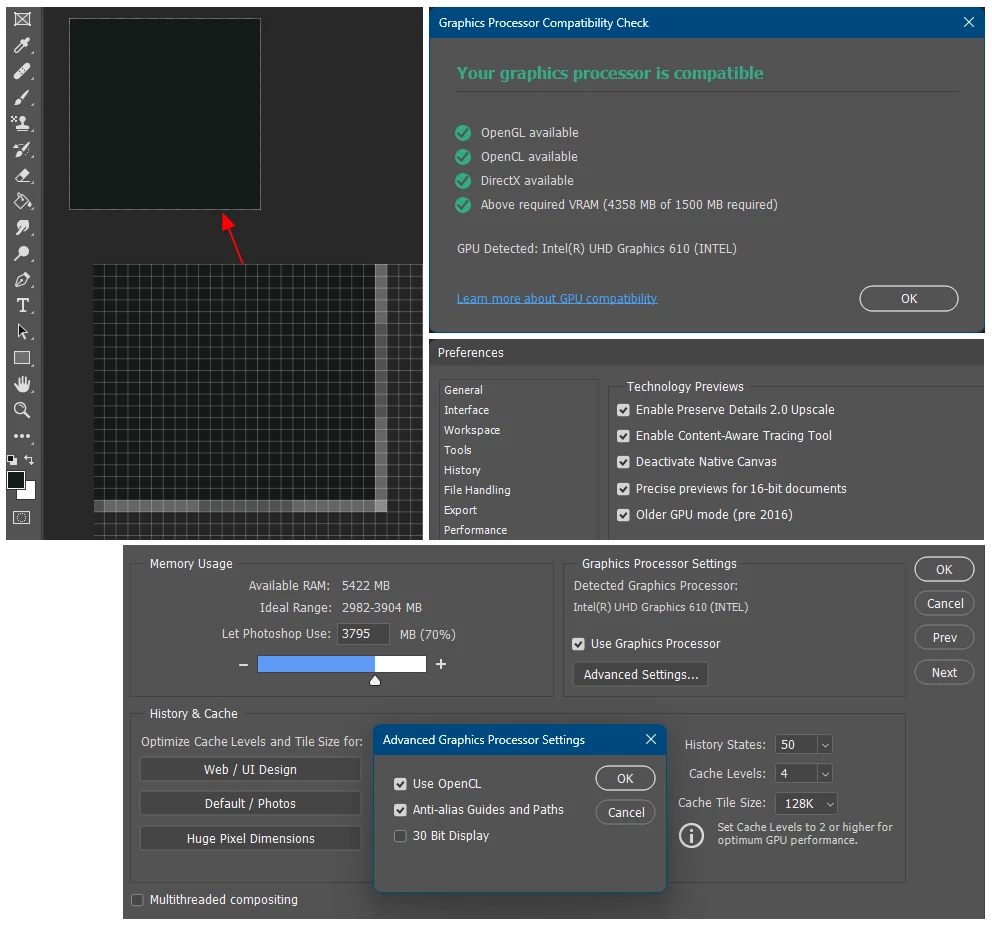Uncheck Deactivate Native Canvas

(x=623, y=462)
